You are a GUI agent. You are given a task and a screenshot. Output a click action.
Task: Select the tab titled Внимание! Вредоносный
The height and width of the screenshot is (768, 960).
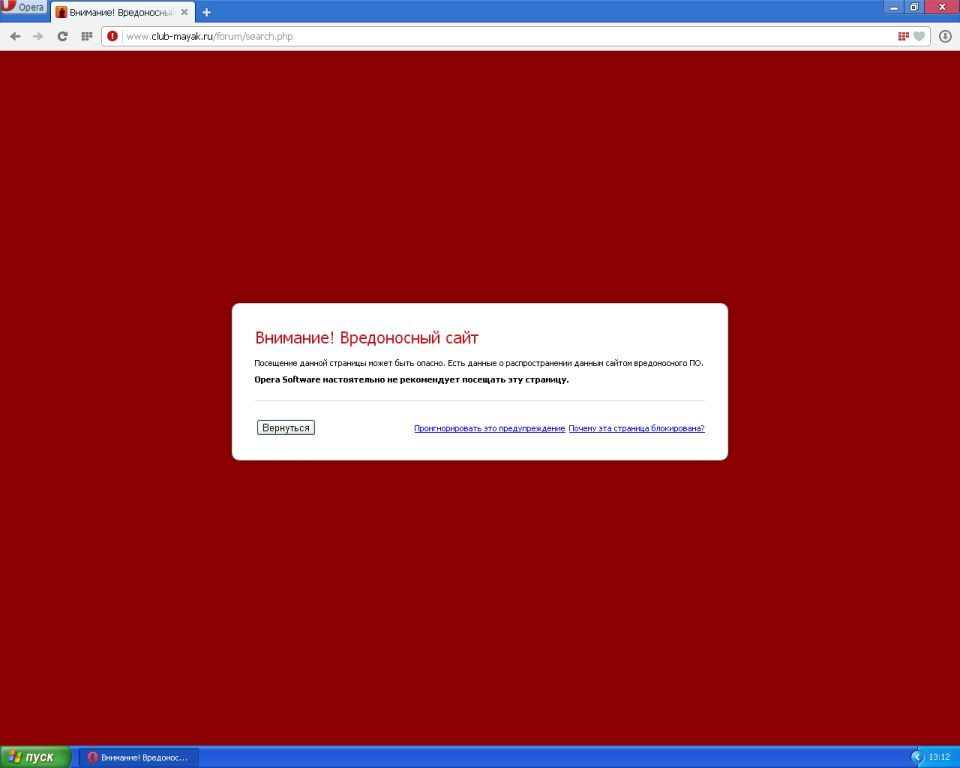[x=122, y=12]
